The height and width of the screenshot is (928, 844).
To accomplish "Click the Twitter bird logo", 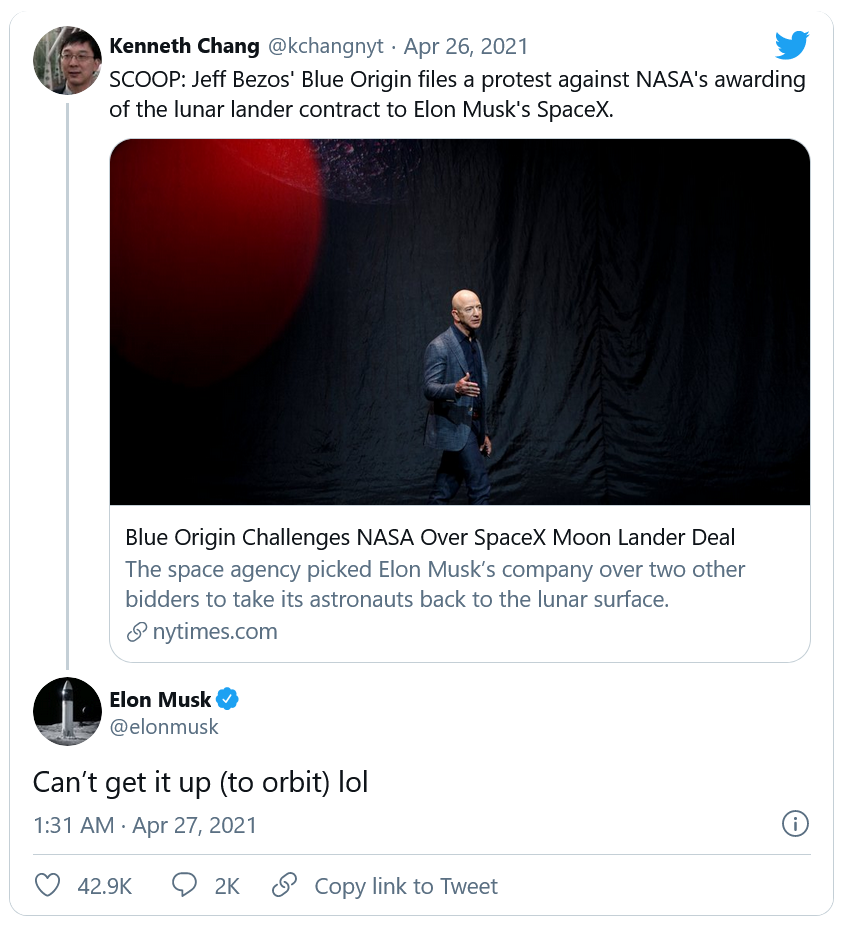I will pyautogui.click(x=791, y=45).
